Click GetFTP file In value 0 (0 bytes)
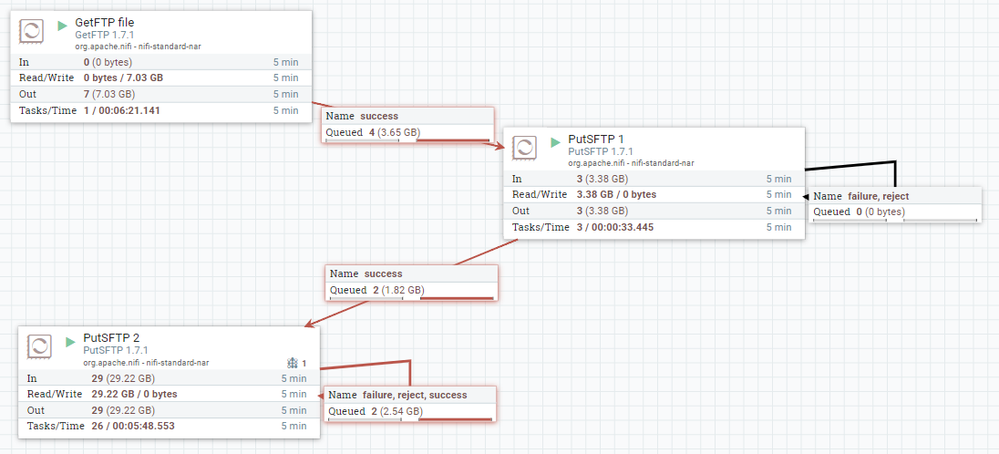This screenshot has width=999, height=454. click(x=107, y=62)
